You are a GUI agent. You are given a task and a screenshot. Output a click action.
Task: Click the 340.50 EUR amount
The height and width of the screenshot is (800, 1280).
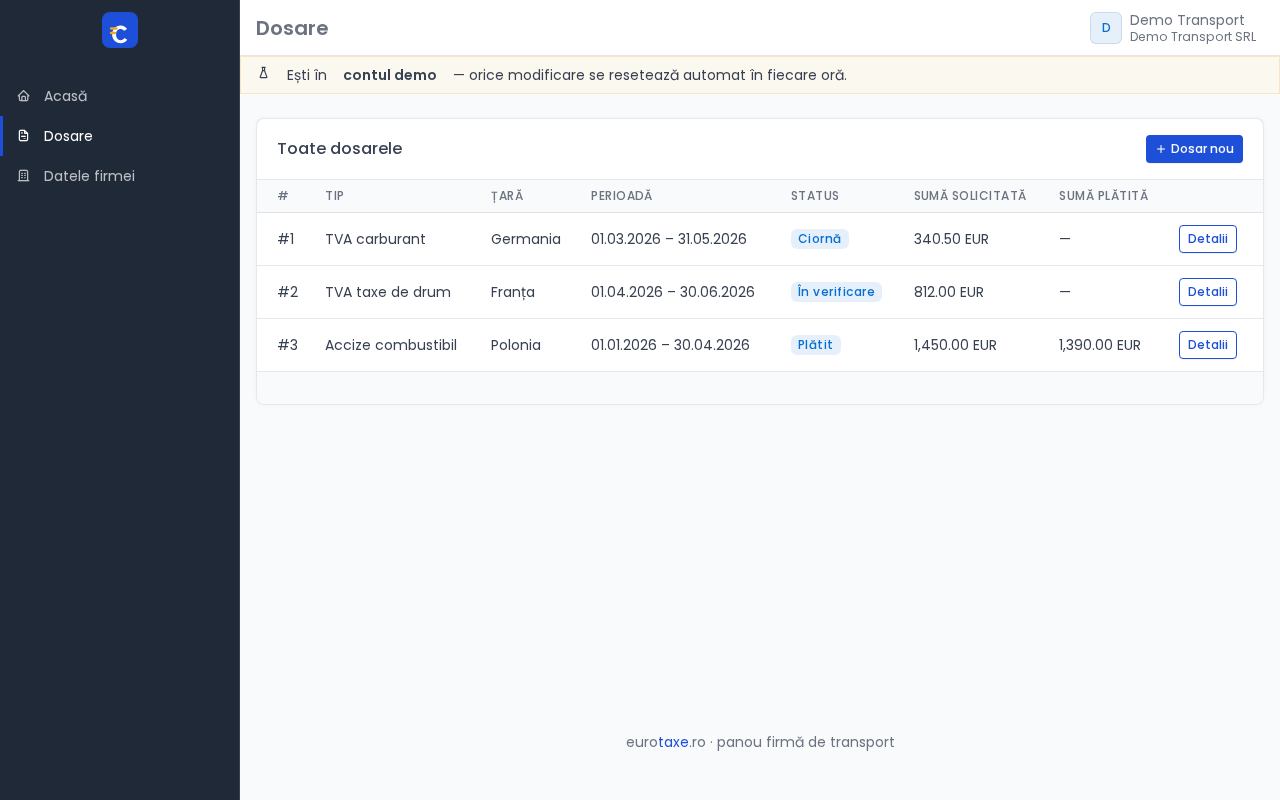pyautogui.click(x=951, y=239)
